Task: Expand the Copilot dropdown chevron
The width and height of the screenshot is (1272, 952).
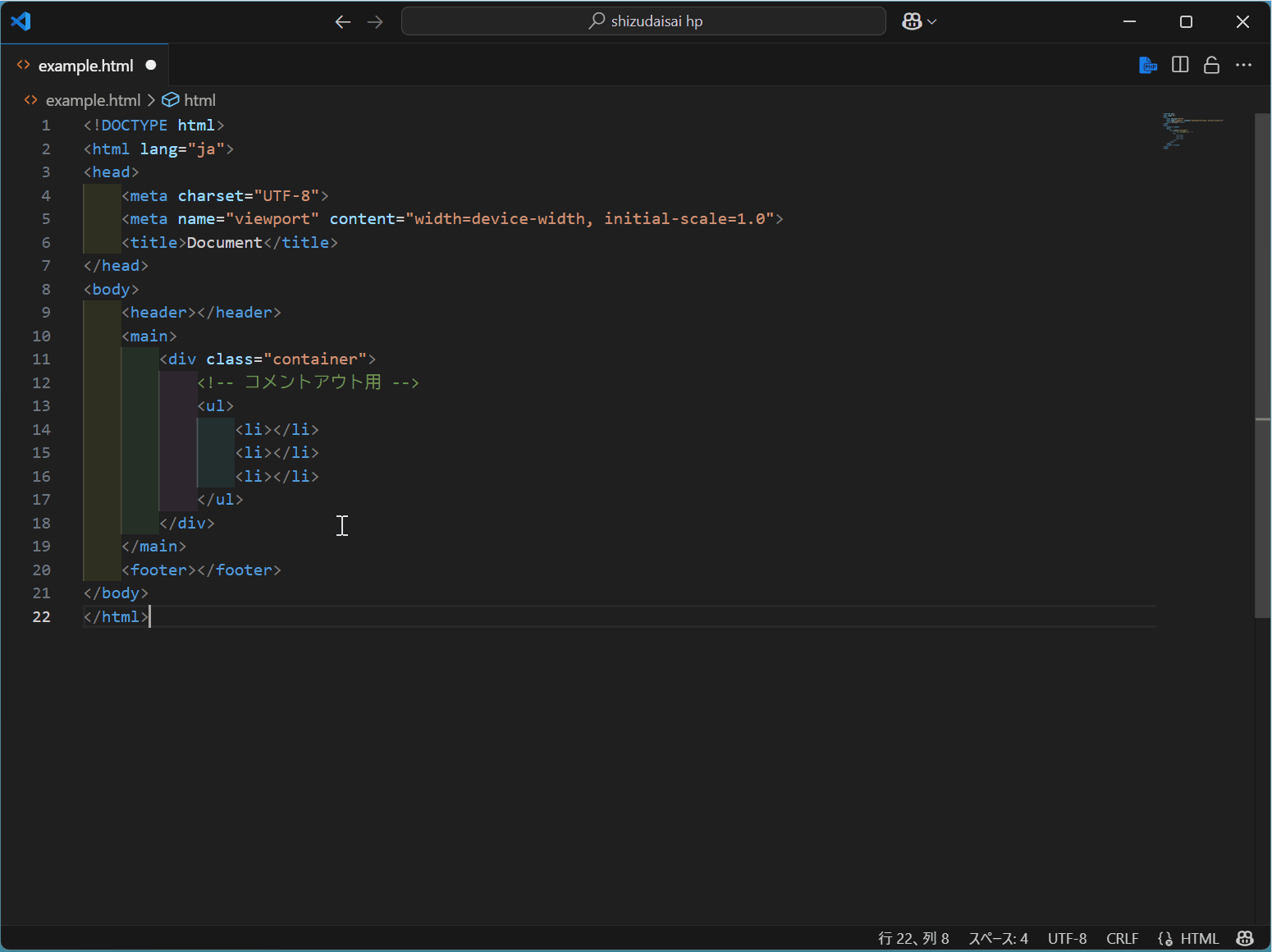Action: (932, 22)
